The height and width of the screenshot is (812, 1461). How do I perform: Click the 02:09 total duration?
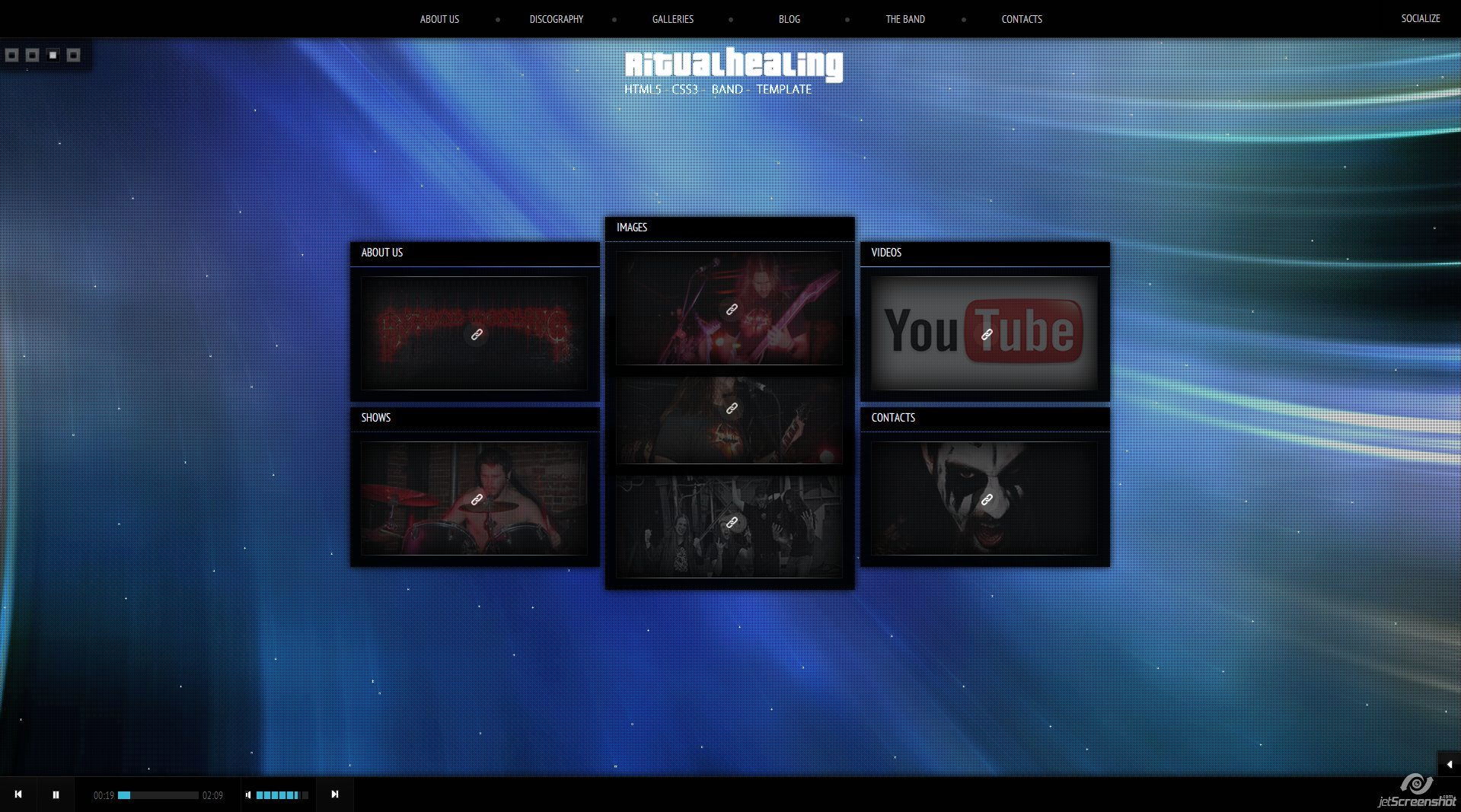[212, 795]
